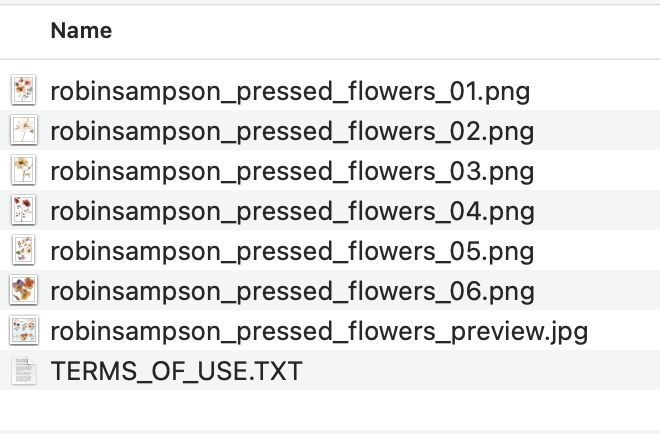Click the pressed_flowers_06.png image icon
This screenshot has height=434, width=660.
pyautogui.click(x=23, y=291)
